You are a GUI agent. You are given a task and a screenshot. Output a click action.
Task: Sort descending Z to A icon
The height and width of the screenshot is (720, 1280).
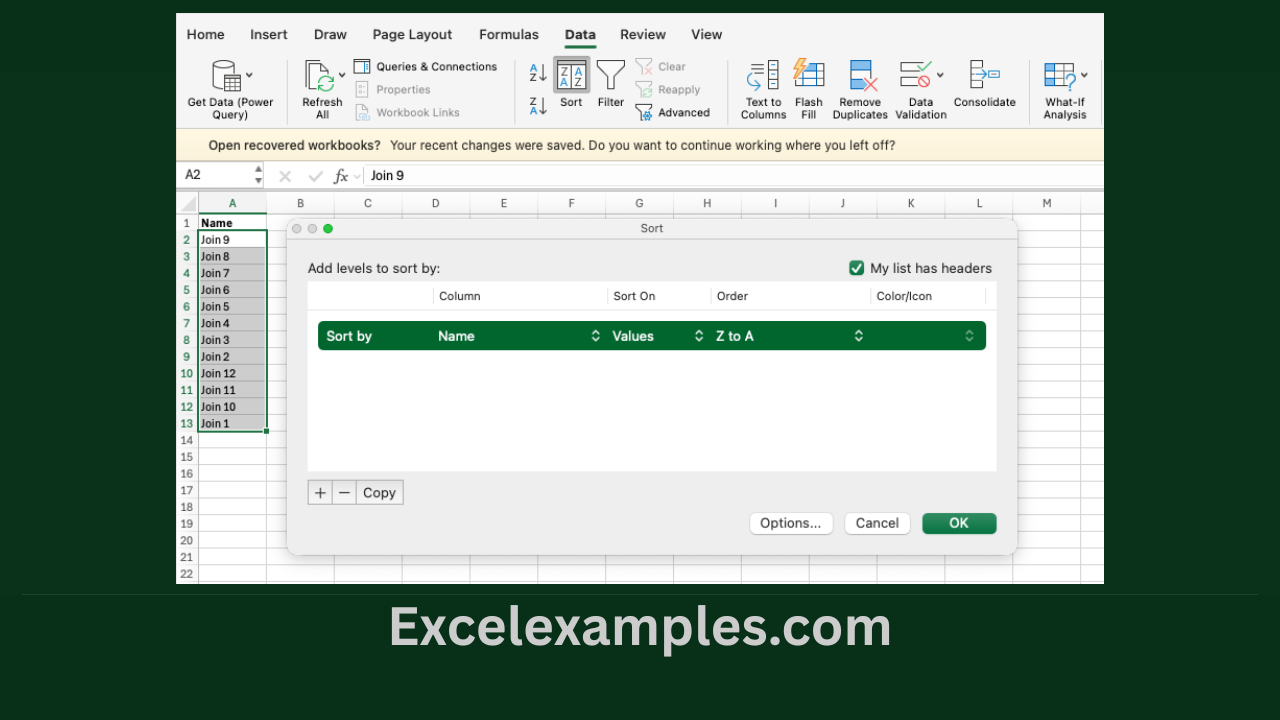[x=538, y=105]
